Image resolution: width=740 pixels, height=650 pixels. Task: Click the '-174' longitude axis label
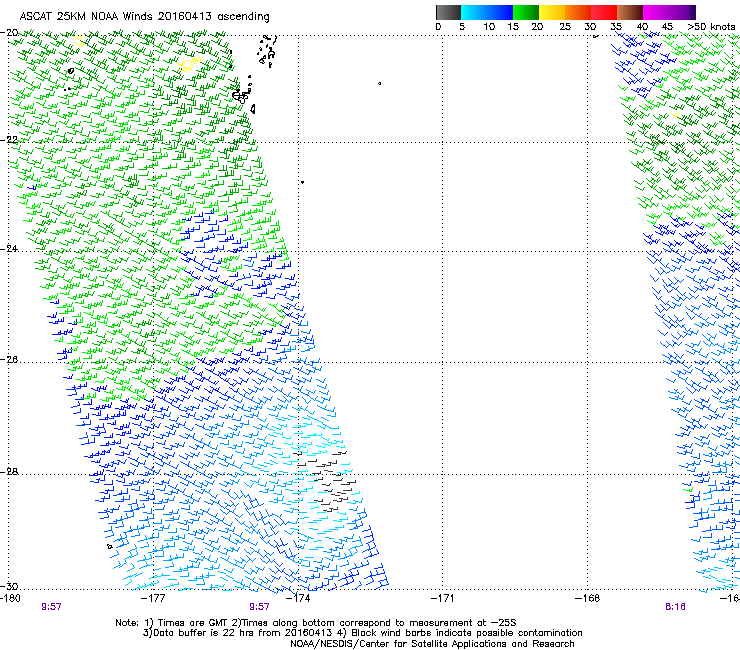[298, 599]
